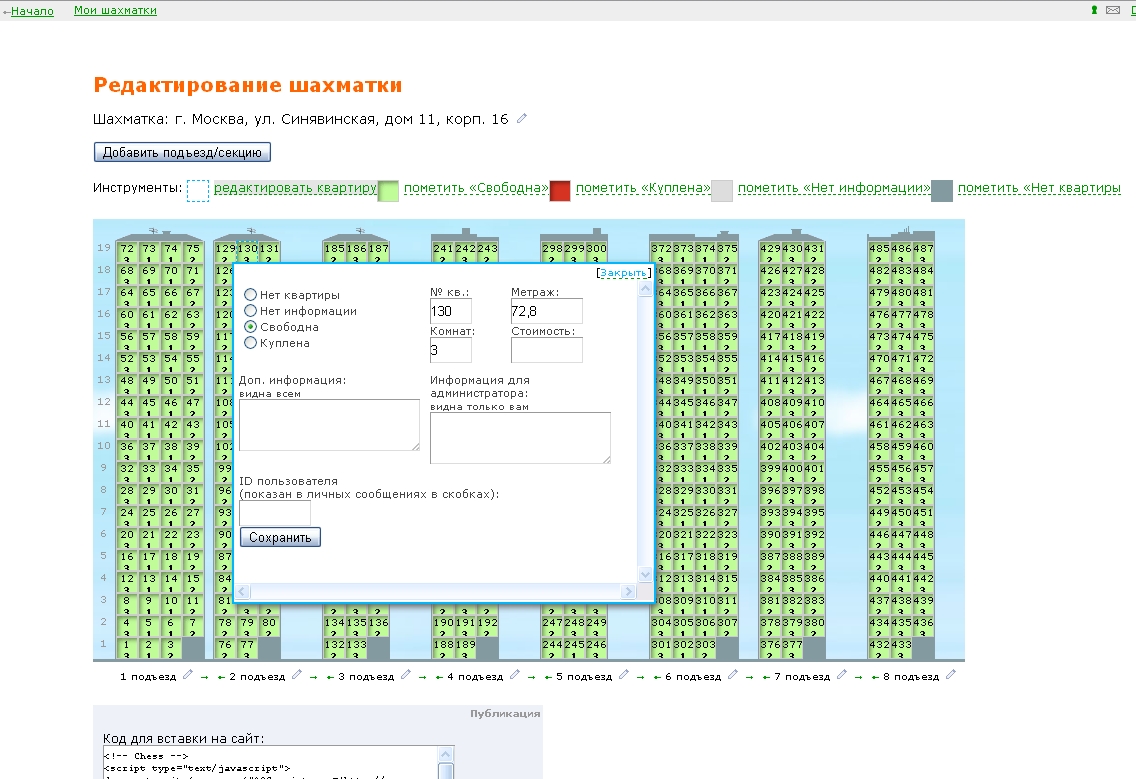Click the popup's vertical scrollbar down arrow
This screenshot has width=1136, height=779.
[x=645, y=575]
